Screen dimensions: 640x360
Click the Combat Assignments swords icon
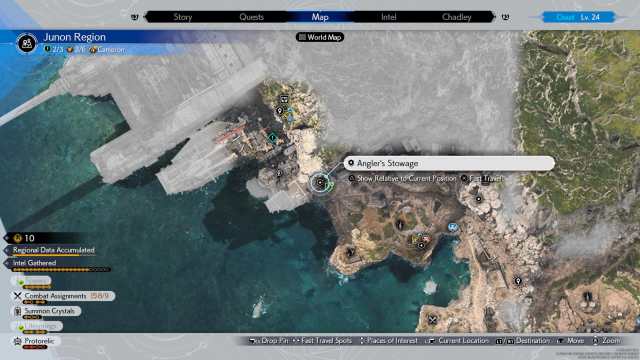click(x=17, y=296)
